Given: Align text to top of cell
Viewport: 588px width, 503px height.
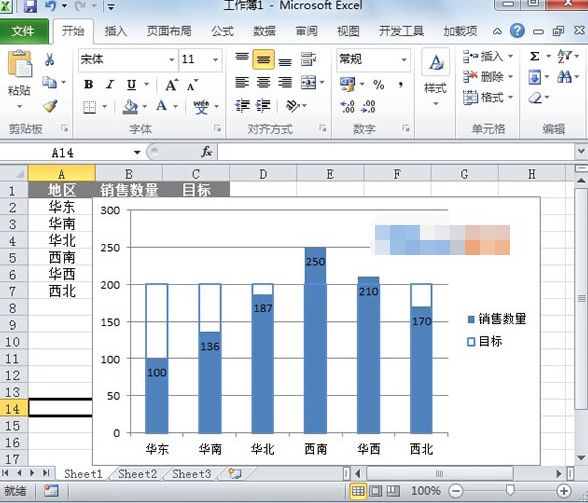Looking at the screenshot, I should pyautogui.click(x=242, y=58).
